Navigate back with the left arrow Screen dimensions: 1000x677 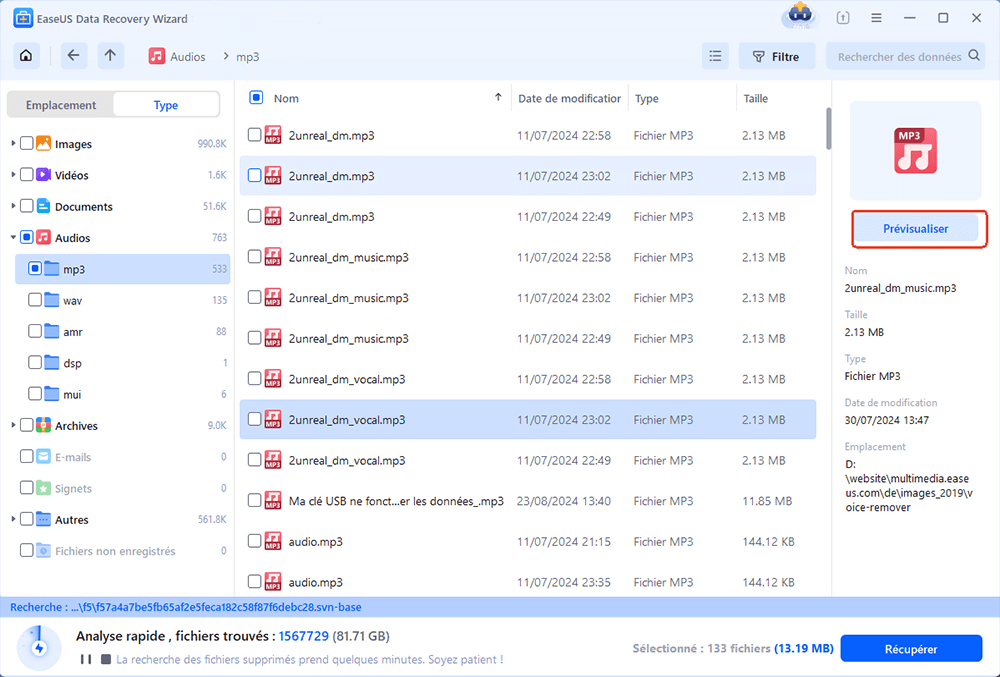74,57
